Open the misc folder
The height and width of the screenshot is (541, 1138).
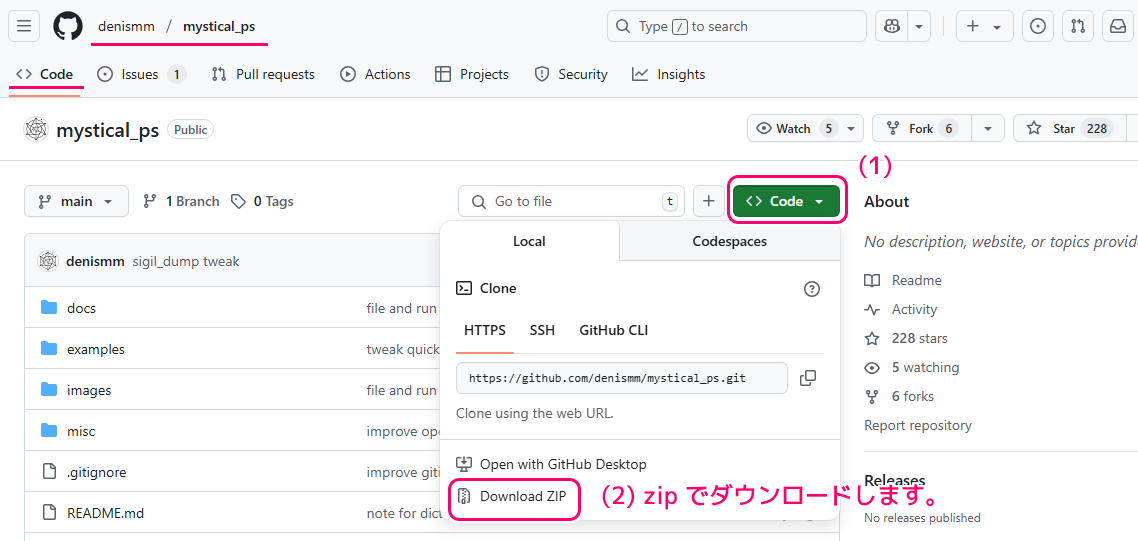point(81,431)
